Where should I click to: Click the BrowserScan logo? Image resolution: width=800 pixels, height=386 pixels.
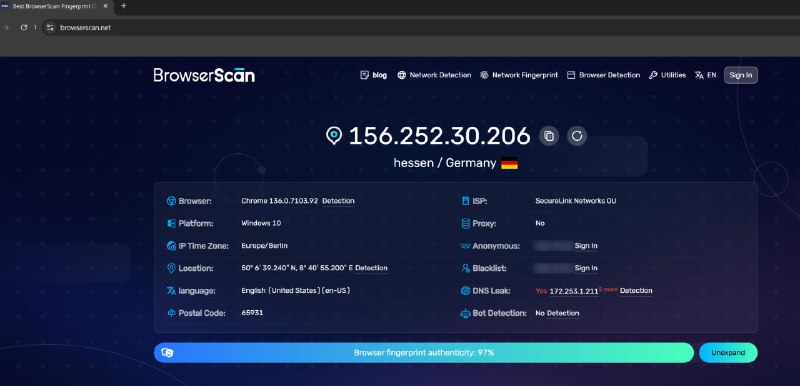pos(204,75)
